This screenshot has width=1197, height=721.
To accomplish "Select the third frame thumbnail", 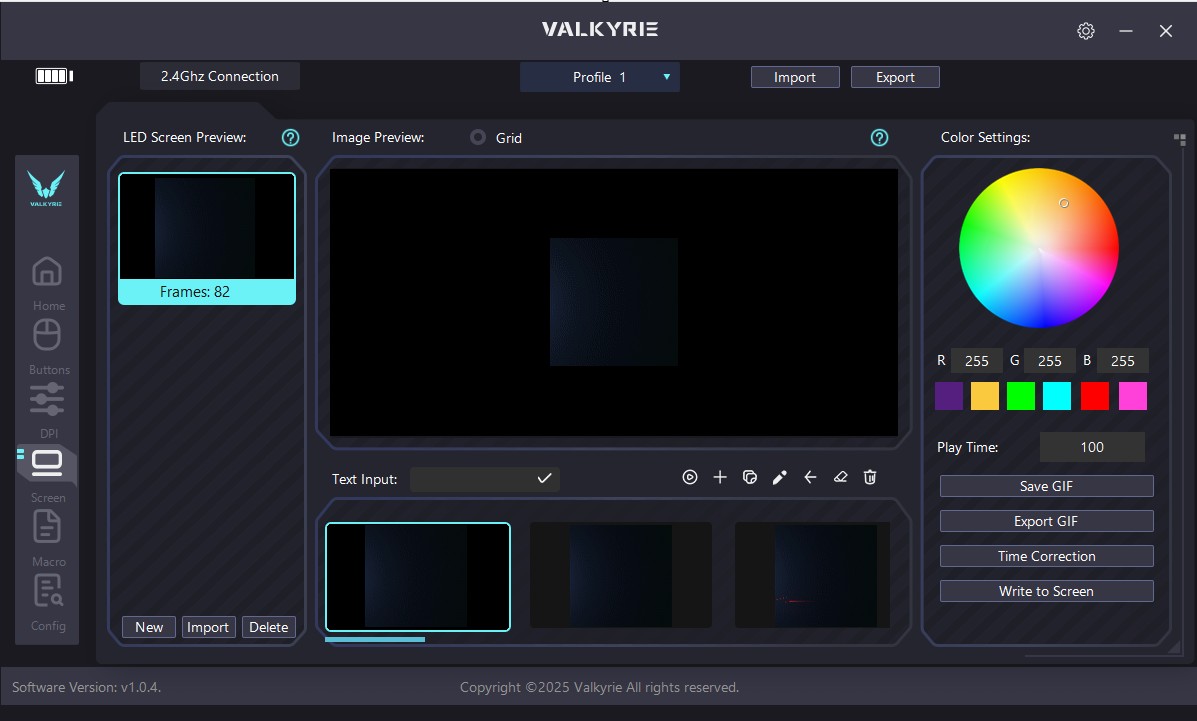I will (812, 576).
